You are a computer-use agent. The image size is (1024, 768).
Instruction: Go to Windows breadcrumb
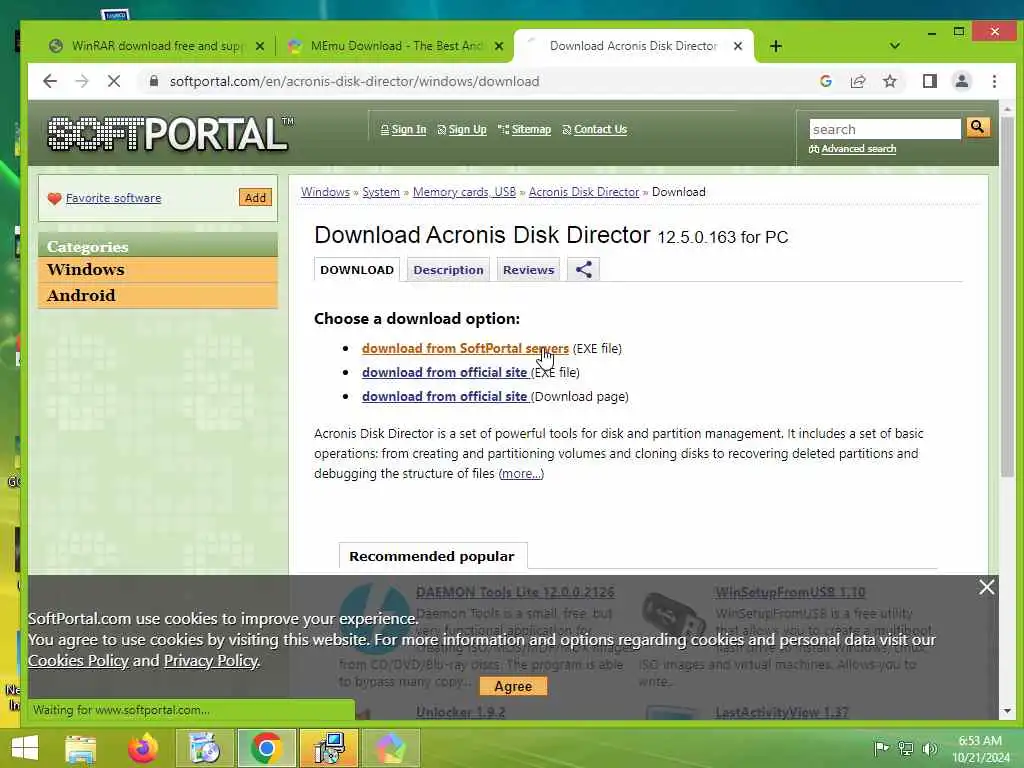tap(325, 192)
